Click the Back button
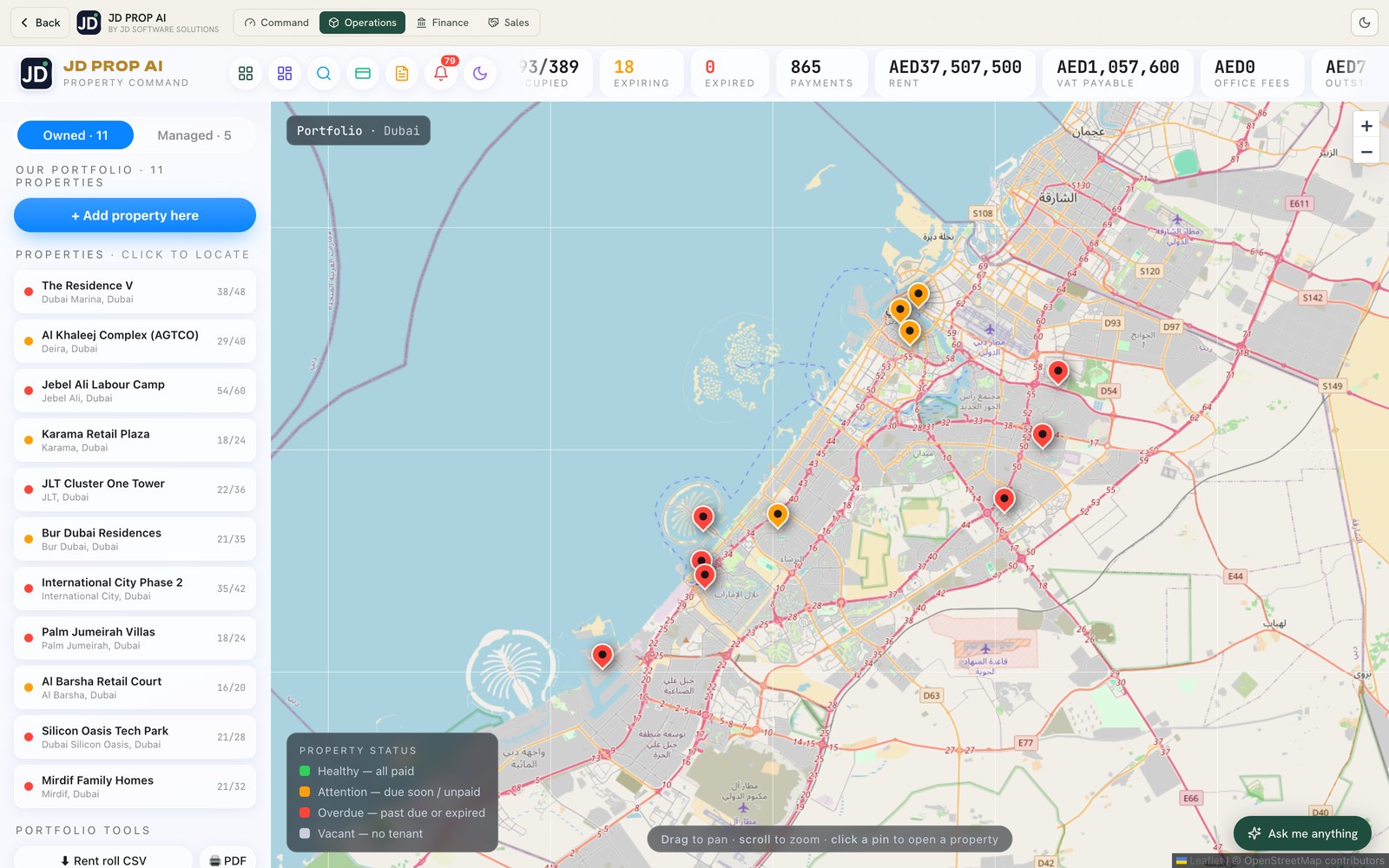Viewport: 1389px width, 868px height. [40, 23]
